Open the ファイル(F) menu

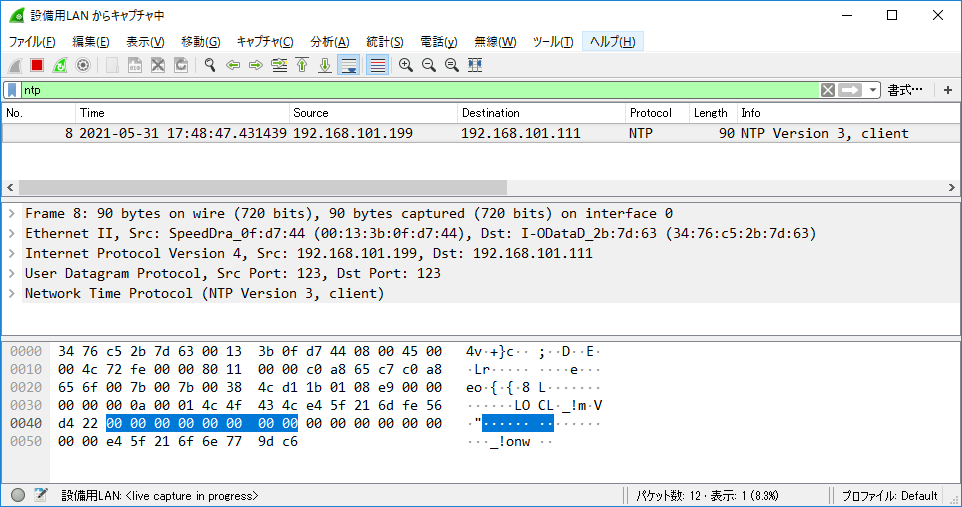(x=32, y=42)
